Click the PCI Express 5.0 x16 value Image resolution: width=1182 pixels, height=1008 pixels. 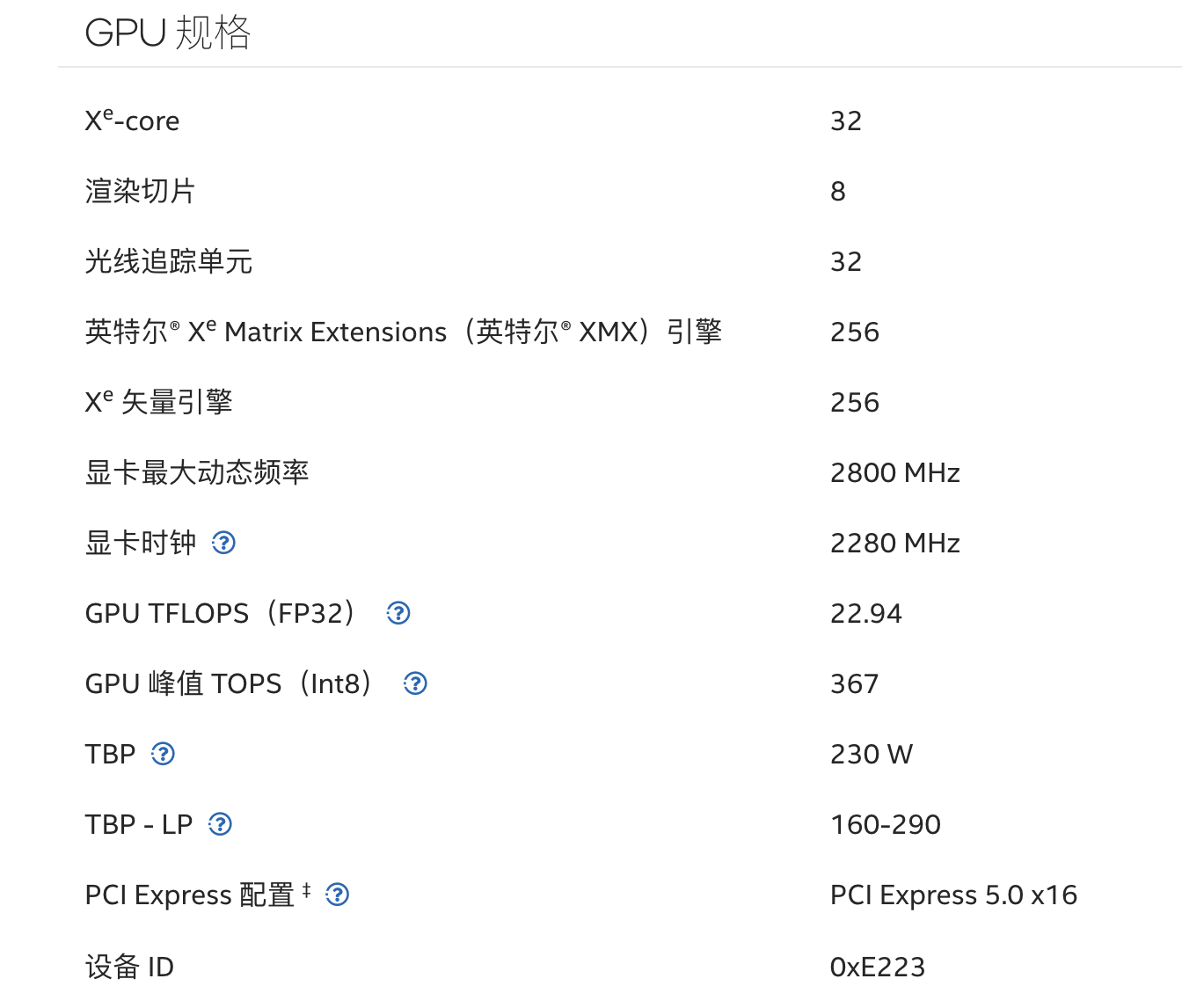click(953, 895)
